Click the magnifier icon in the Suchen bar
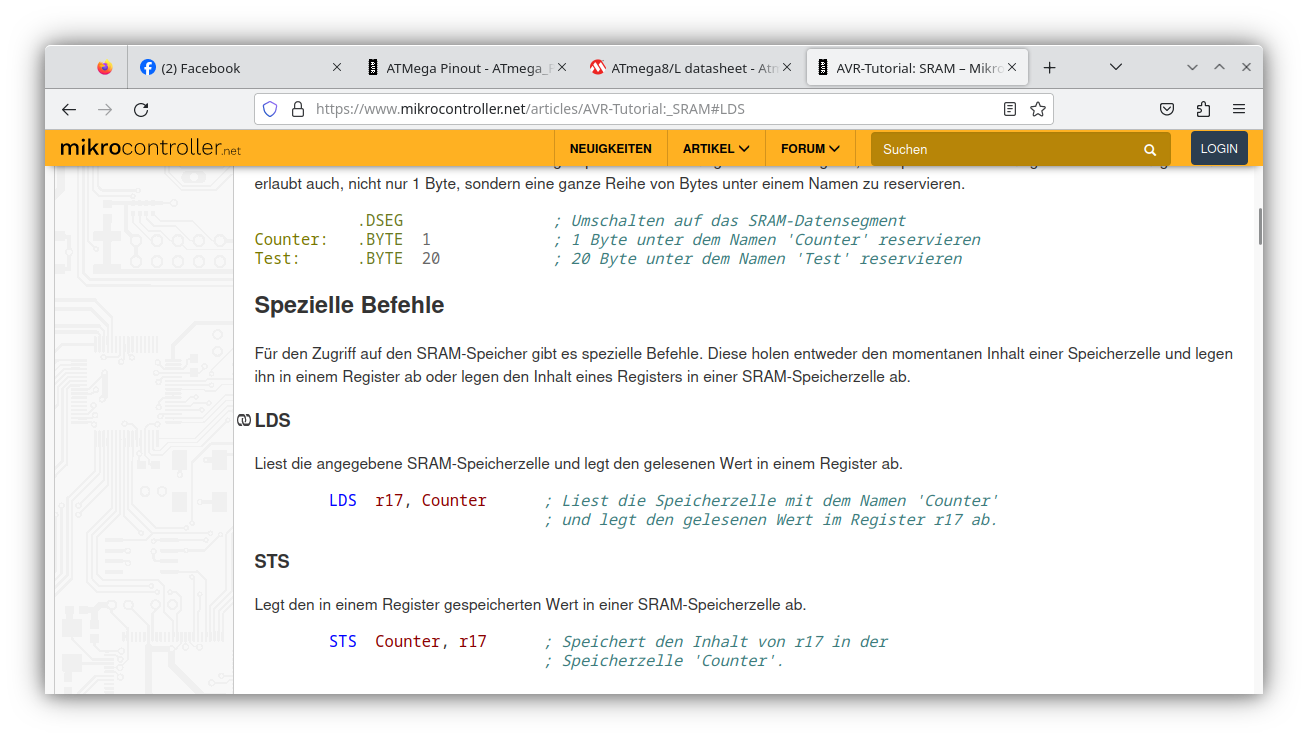 (x=1149, y=148)
